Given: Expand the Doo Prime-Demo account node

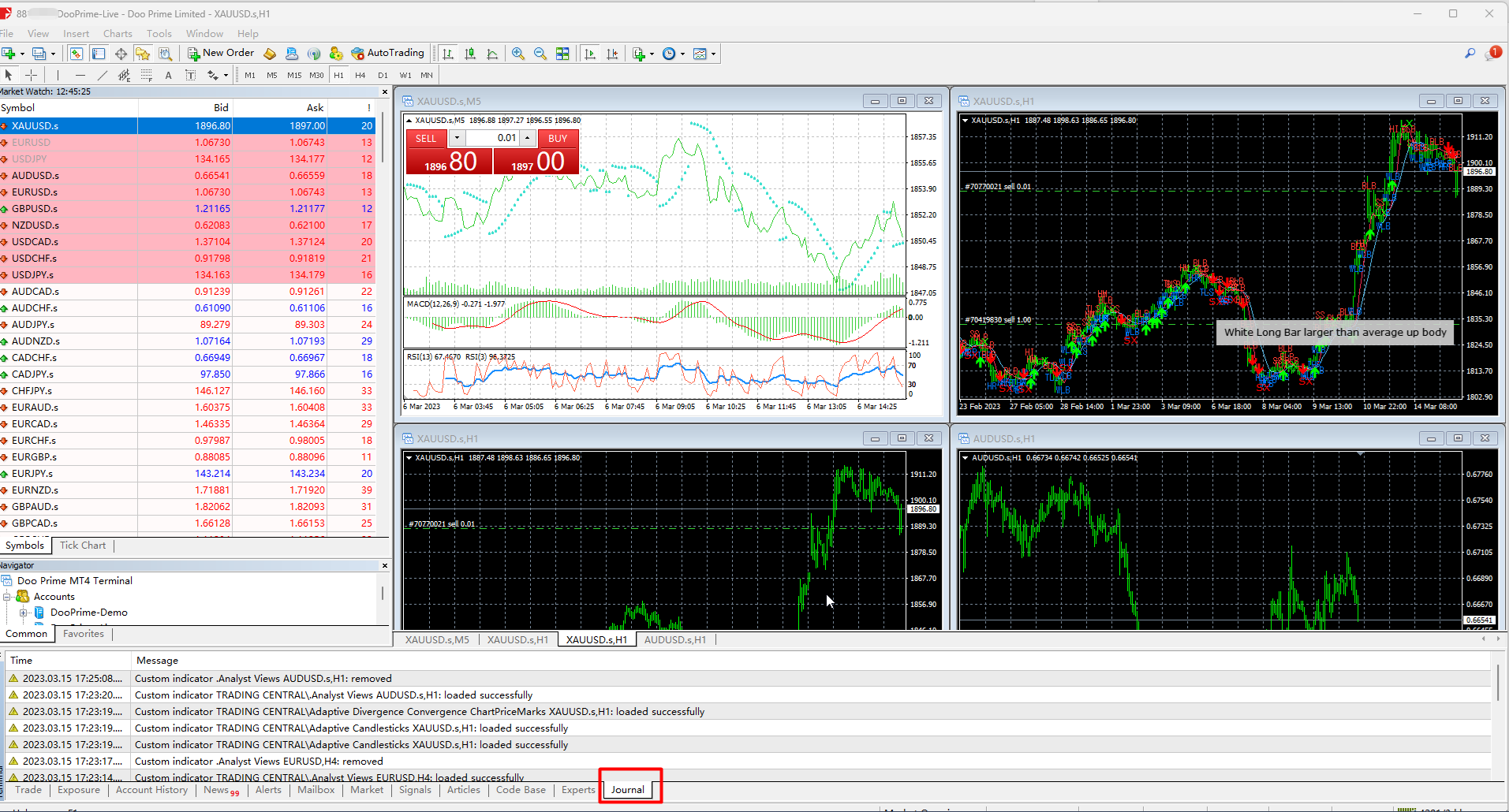Looking at the screenshot, I should (24, 613).
